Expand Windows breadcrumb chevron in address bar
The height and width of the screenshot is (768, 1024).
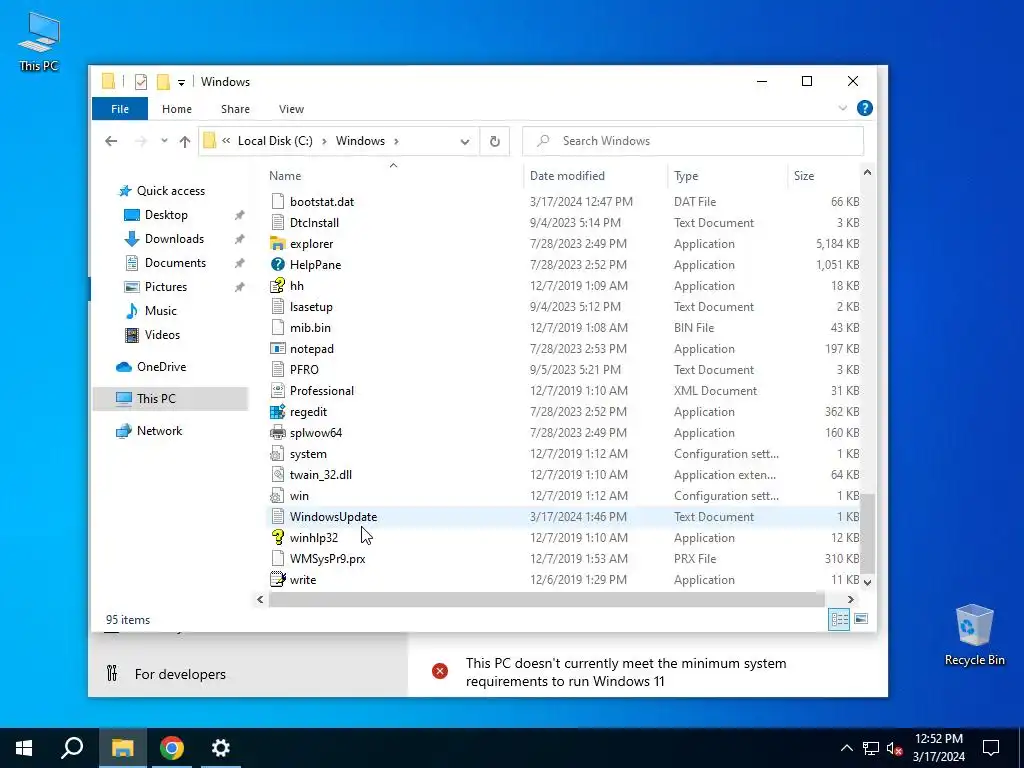point(396,141)
